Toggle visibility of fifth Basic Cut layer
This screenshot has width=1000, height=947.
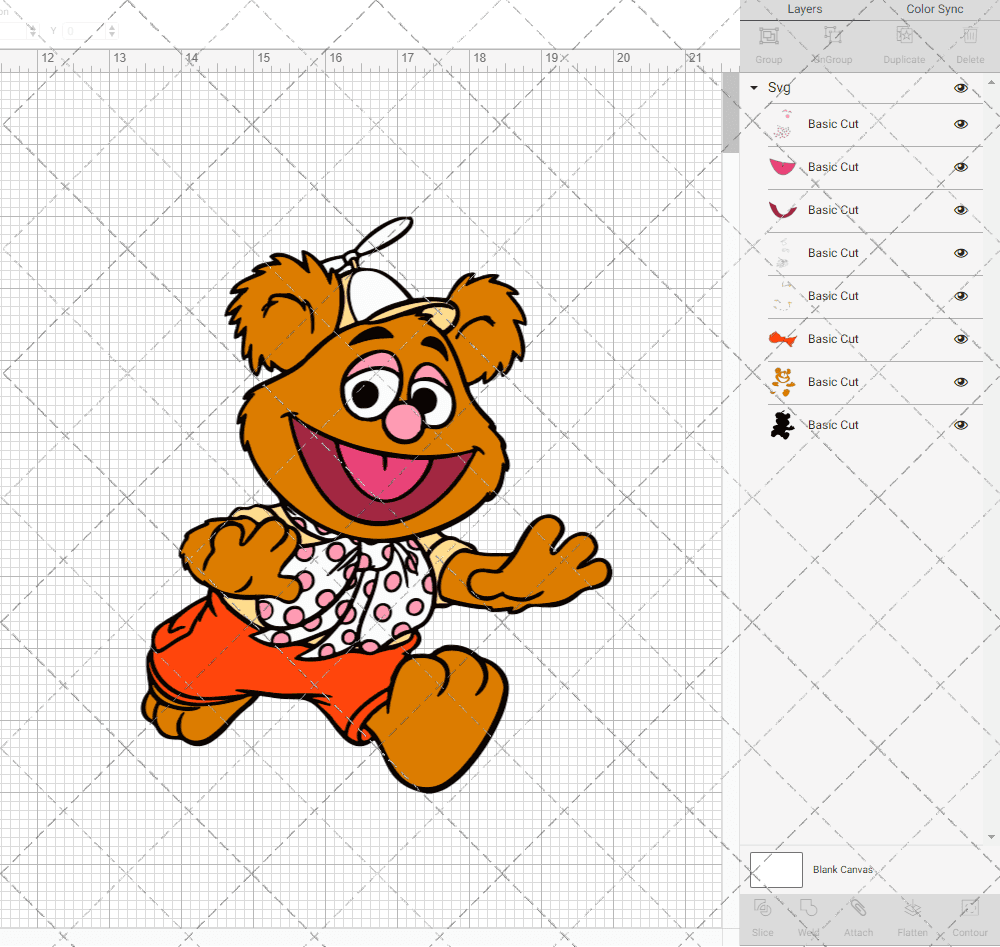pyautogui.click(x=960, y=296)
